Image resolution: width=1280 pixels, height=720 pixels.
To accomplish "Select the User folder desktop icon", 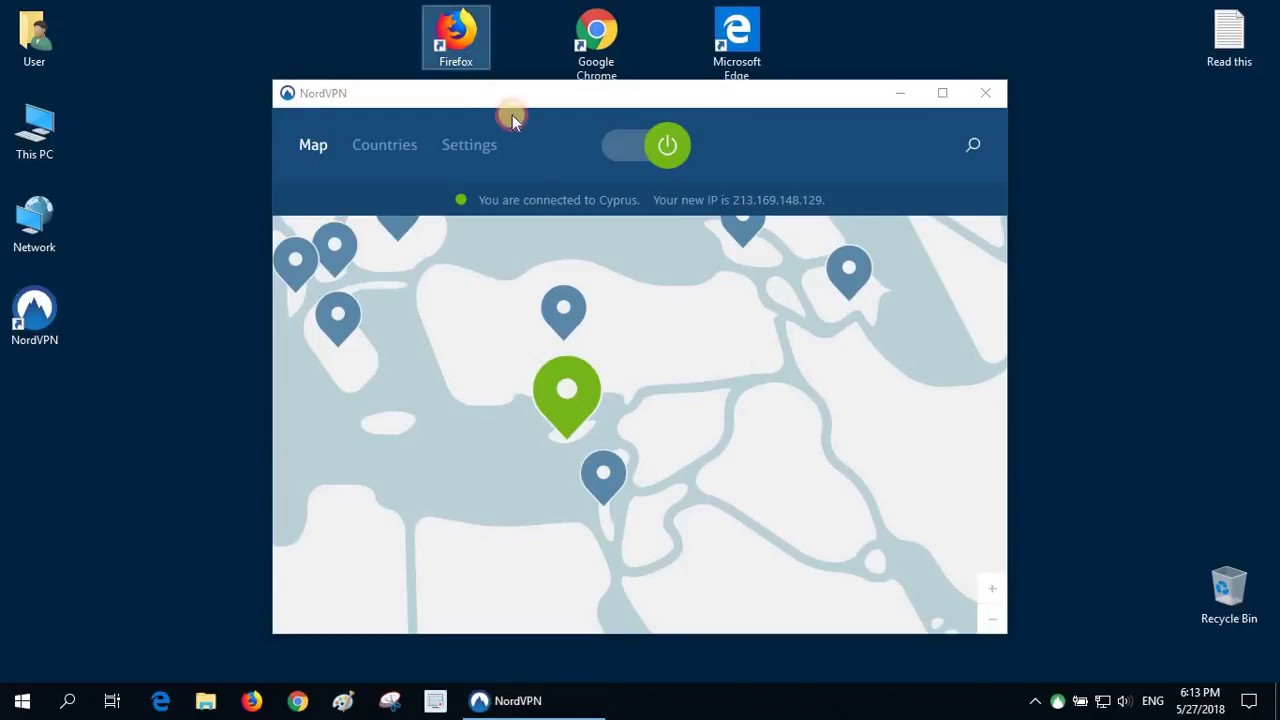I will (x=34, y=39).
